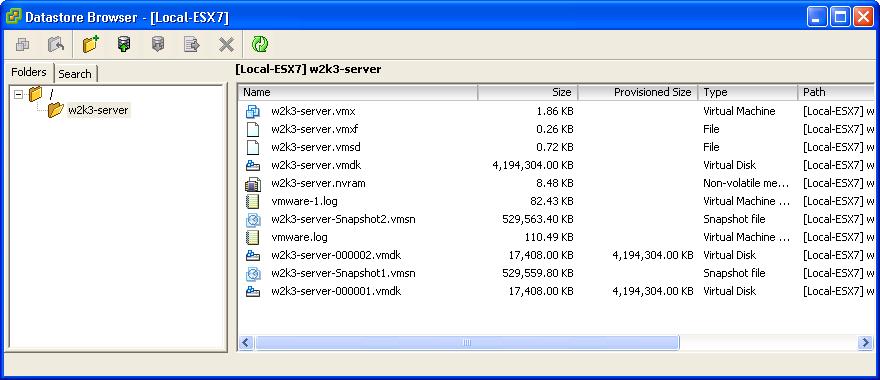
Task: Select file name w2k3-server-Snapshot1.vmsn
Action: click(343, 273)
